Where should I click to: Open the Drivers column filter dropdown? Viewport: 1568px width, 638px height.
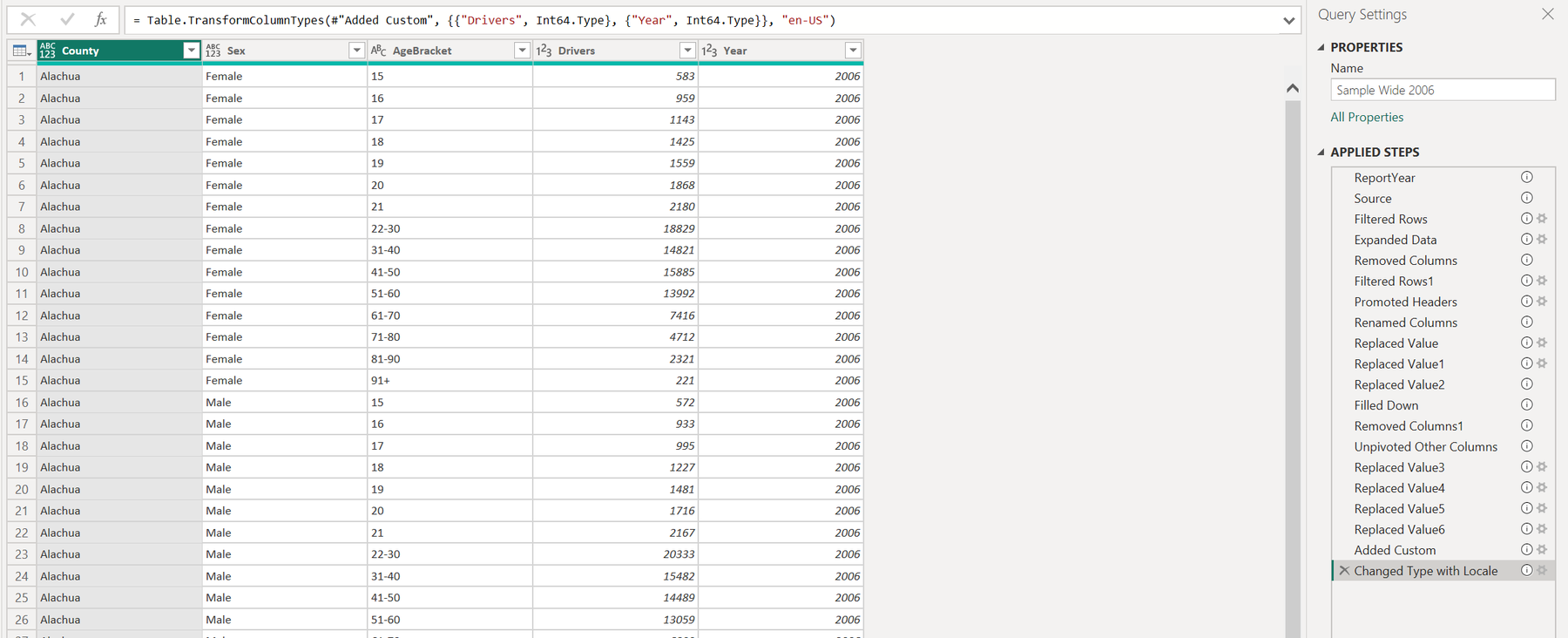point(687,51)
